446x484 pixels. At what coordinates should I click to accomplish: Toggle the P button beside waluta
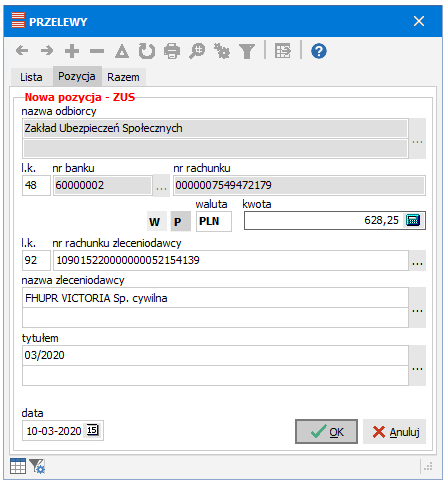pyautogui.click(x=181, y=221)
